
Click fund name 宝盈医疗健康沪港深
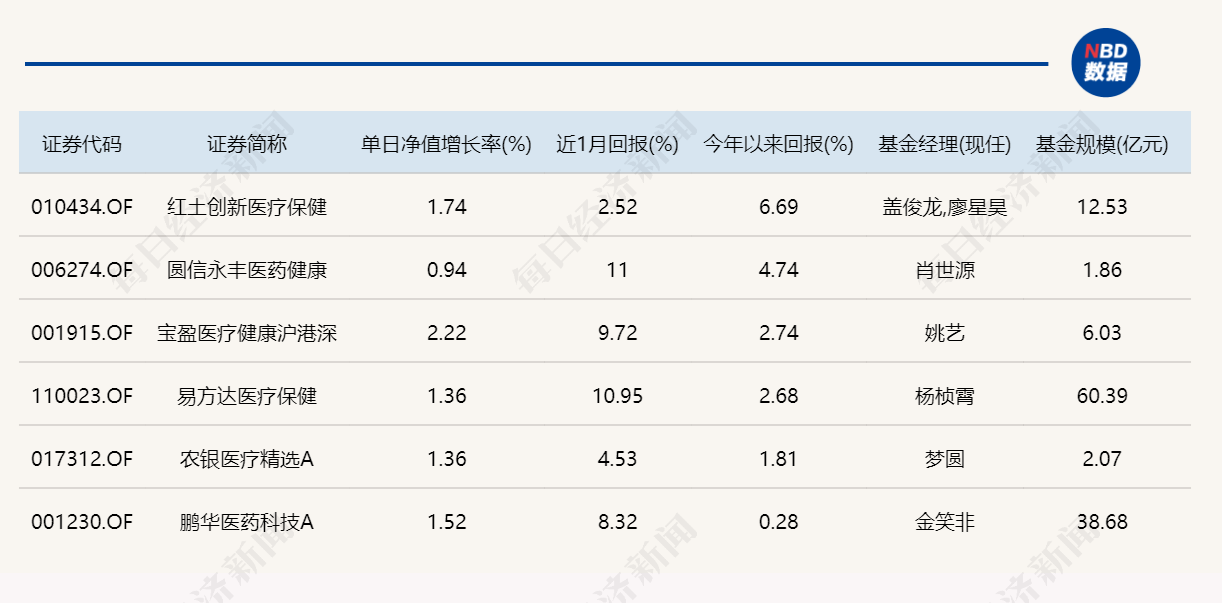pos(247,333)
